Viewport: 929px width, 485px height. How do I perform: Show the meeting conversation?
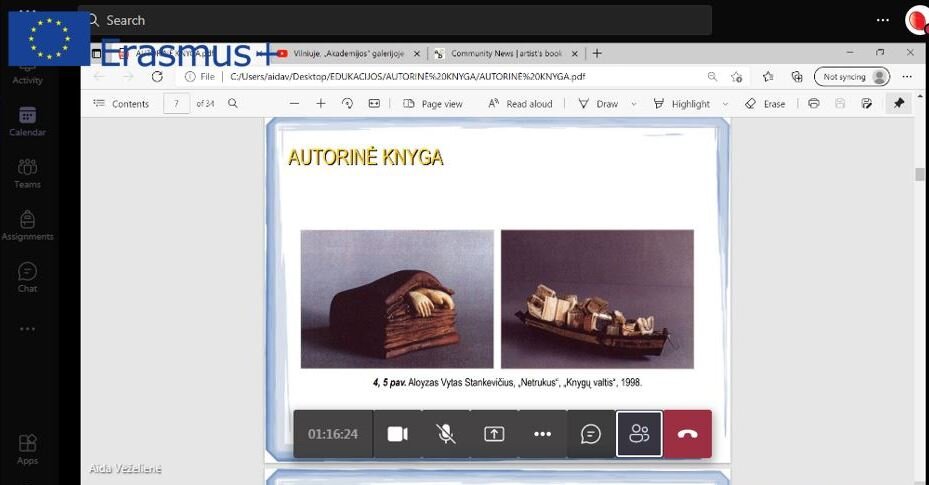[x=591, y=434]
